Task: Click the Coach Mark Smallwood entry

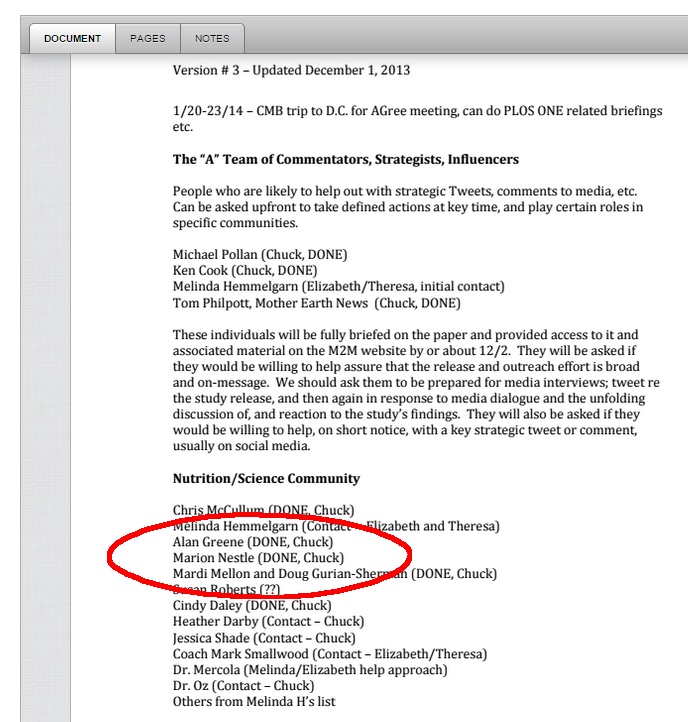Action: [330, 654]
